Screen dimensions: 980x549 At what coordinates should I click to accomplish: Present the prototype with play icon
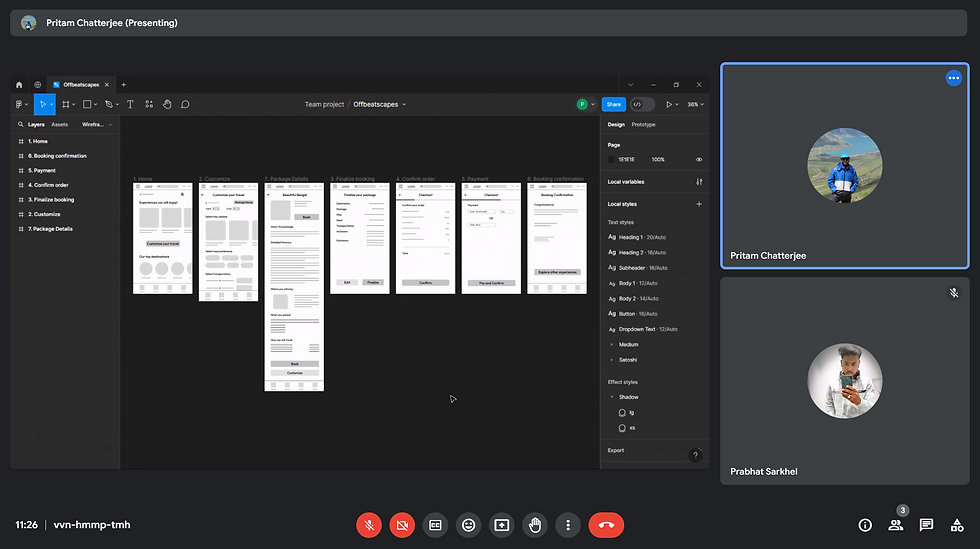click(669, 104)
